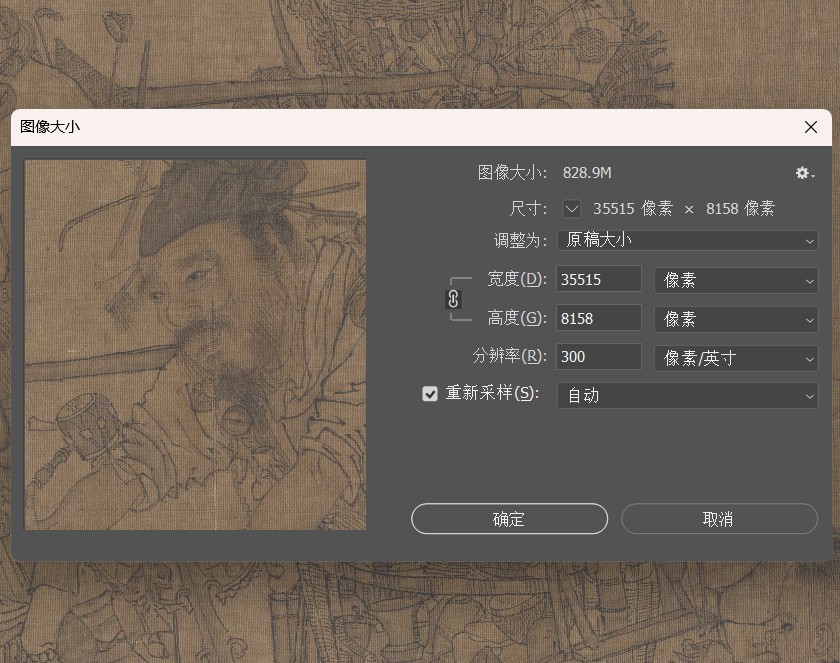Click the 高度(G) label
The image size is (840, 663).
click(517, 318)
